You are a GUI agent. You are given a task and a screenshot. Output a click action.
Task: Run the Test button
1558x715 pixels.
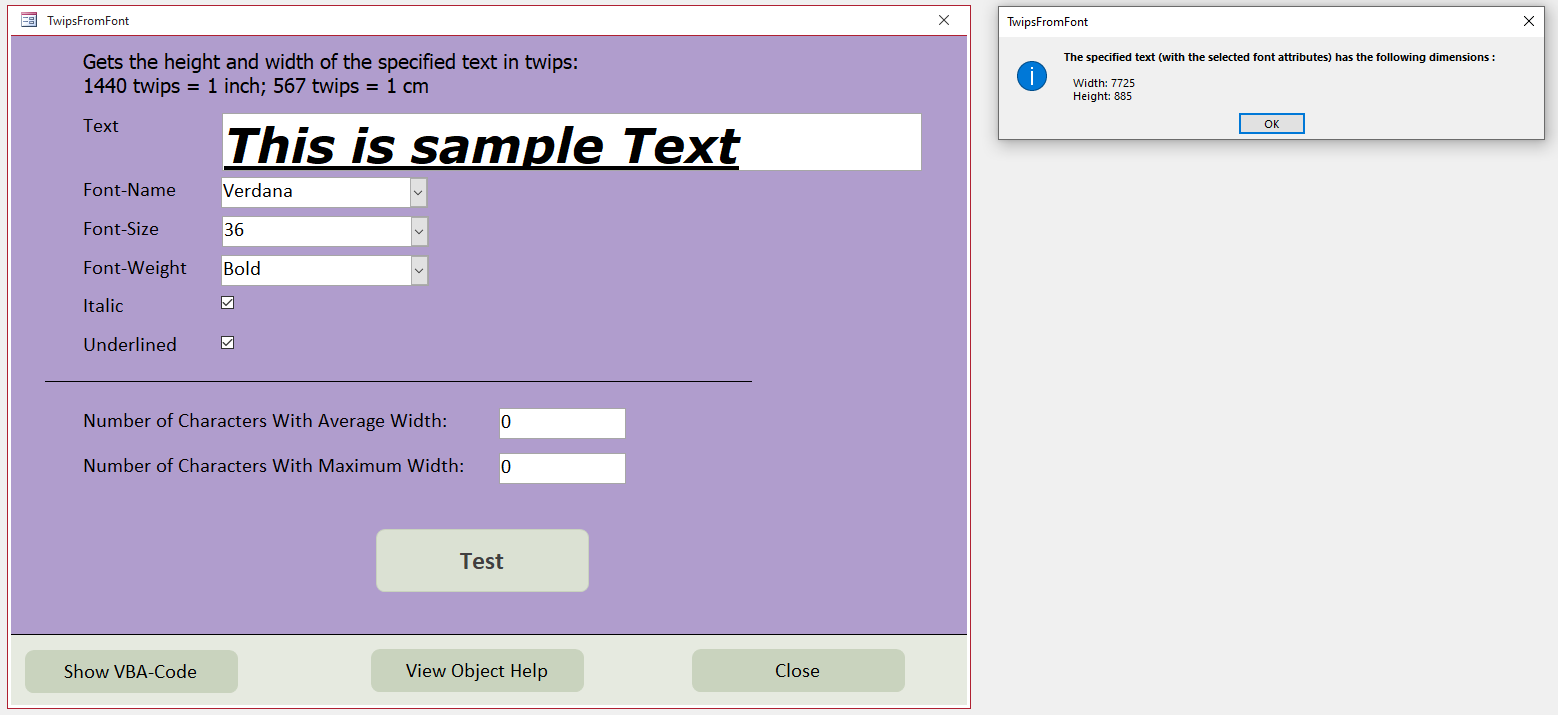coord(482,561)
